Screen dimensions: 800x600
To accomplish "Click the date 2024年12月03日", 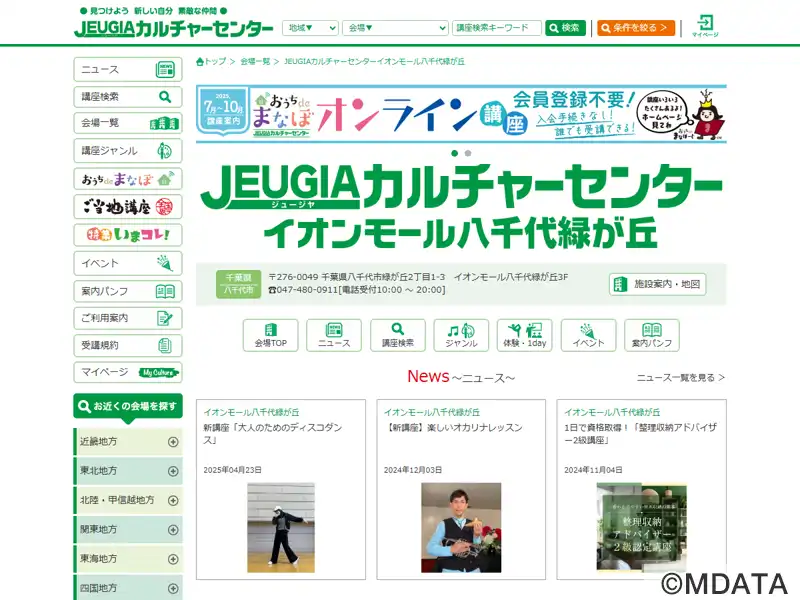I will point(413,470).
